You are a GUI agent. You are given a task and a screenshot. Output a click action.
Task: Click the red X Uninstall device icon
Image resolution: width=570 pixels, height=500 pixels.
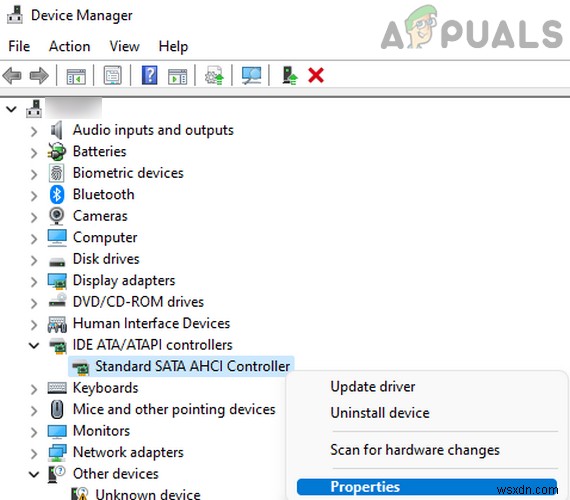pyautogui.click(x=316, y=75)
